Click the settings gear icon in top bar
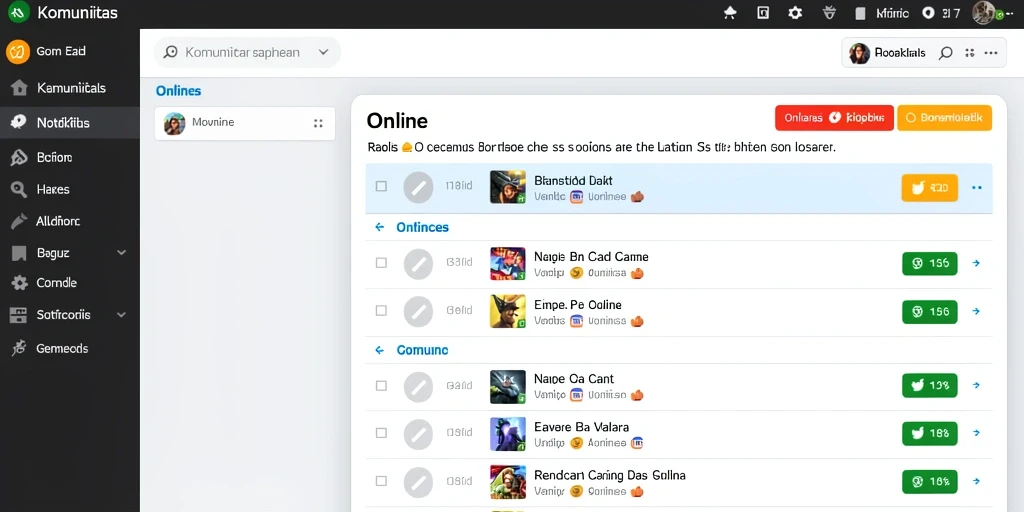 tap(795, 13)
